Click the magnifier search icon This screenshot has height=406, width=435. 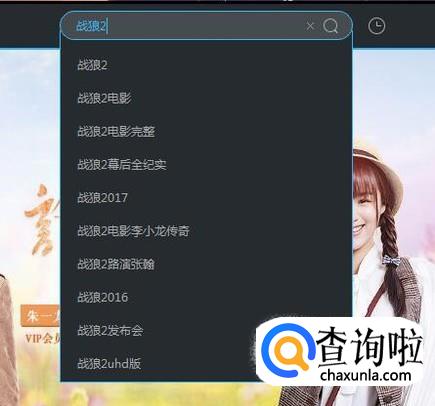click(x=330, y=26)
